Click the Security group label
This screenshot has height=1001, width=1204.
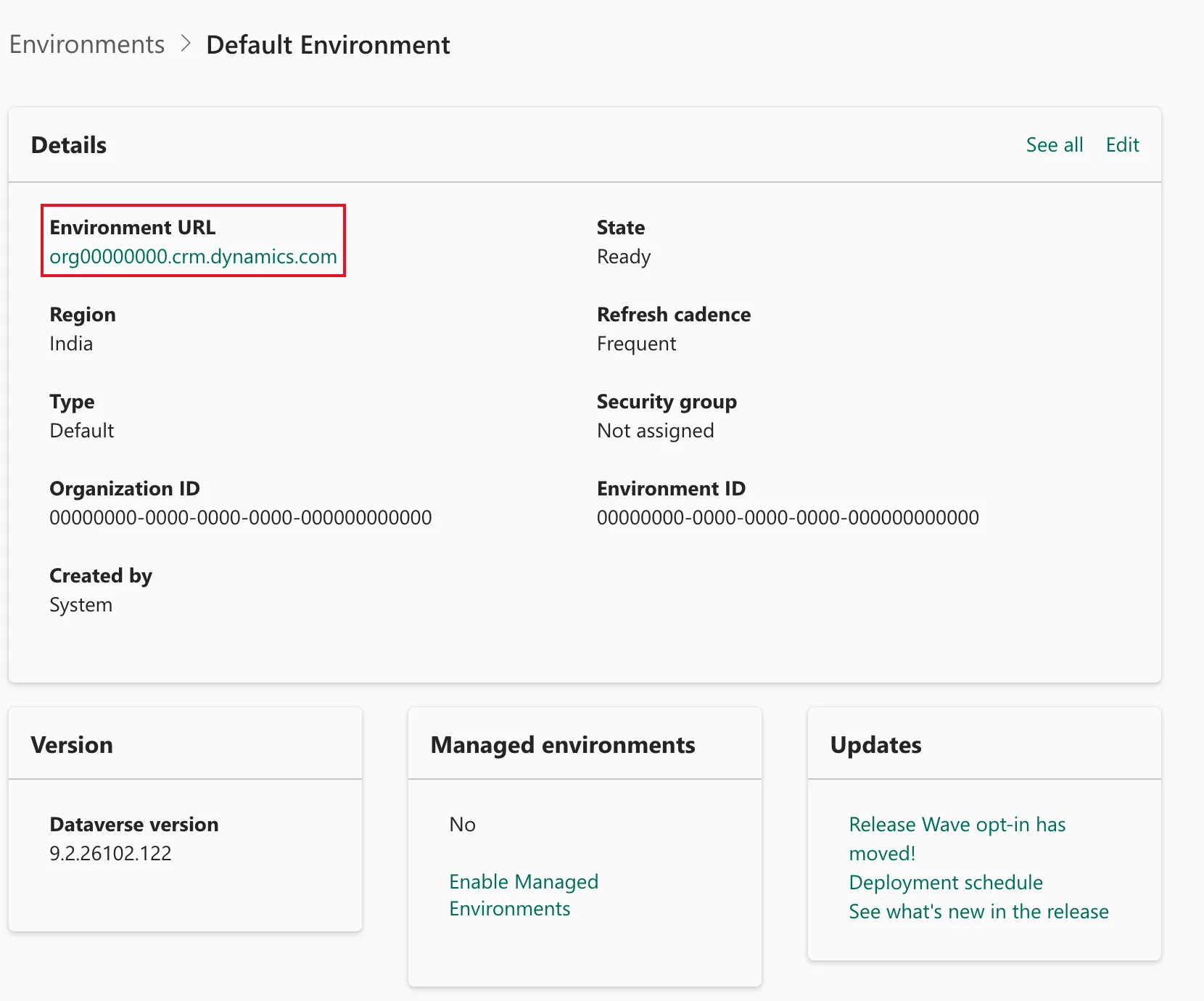coord(667,402)
